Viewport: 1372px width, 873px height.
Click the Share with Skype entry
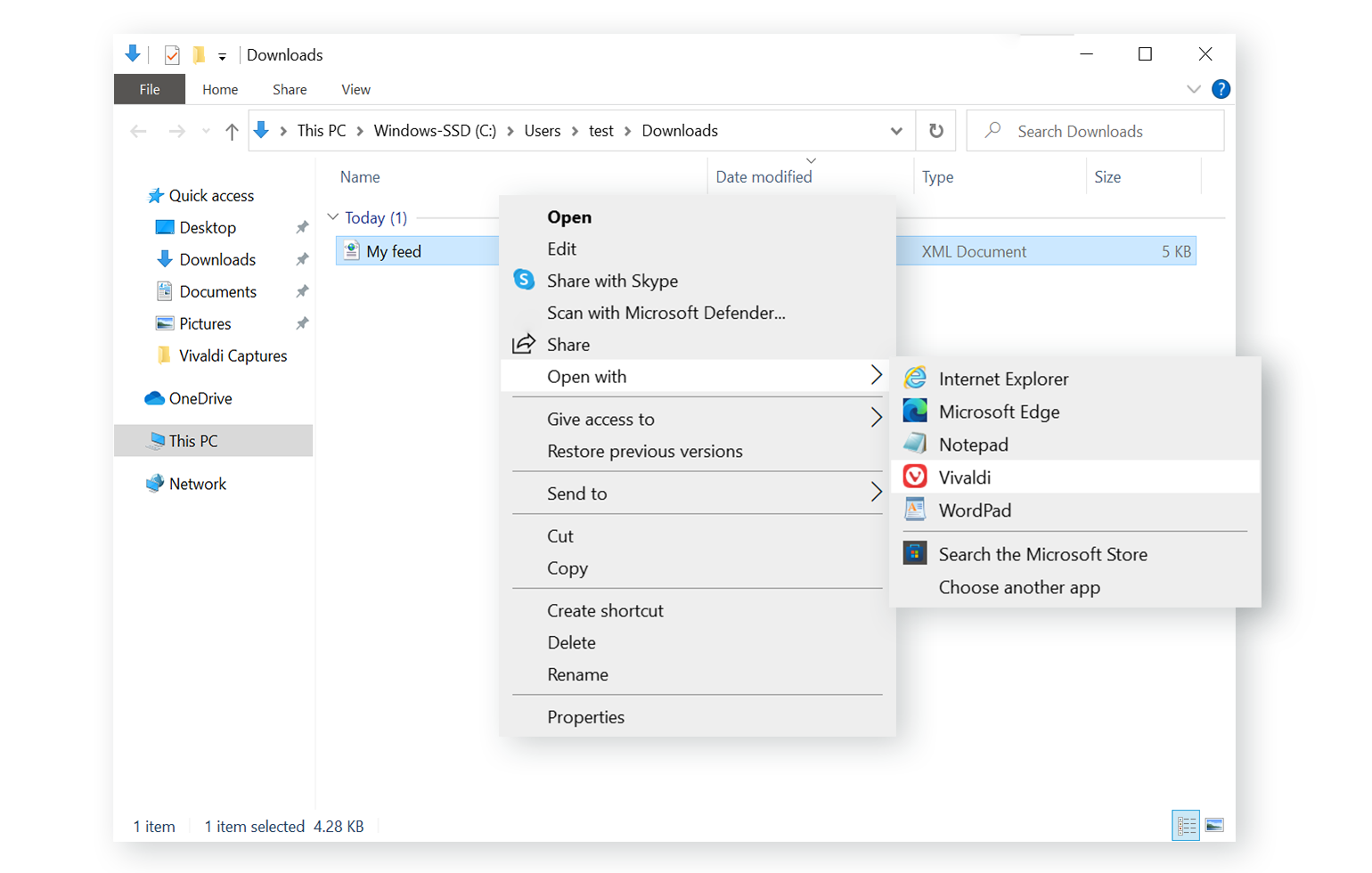coord(611,281)
